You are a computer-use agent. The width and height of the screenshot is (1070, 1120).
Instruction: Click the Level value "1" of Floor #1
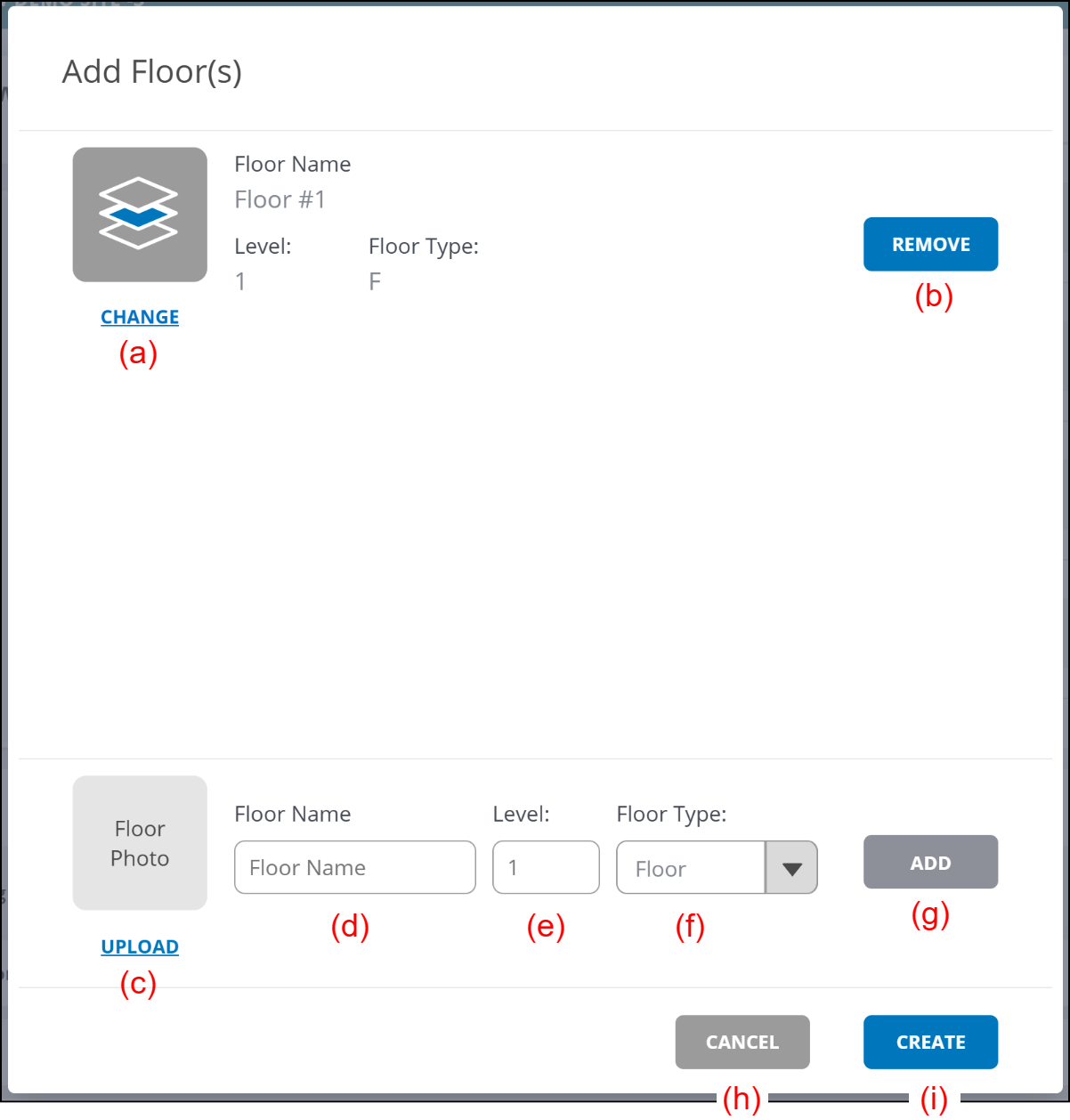click(240, 282)
